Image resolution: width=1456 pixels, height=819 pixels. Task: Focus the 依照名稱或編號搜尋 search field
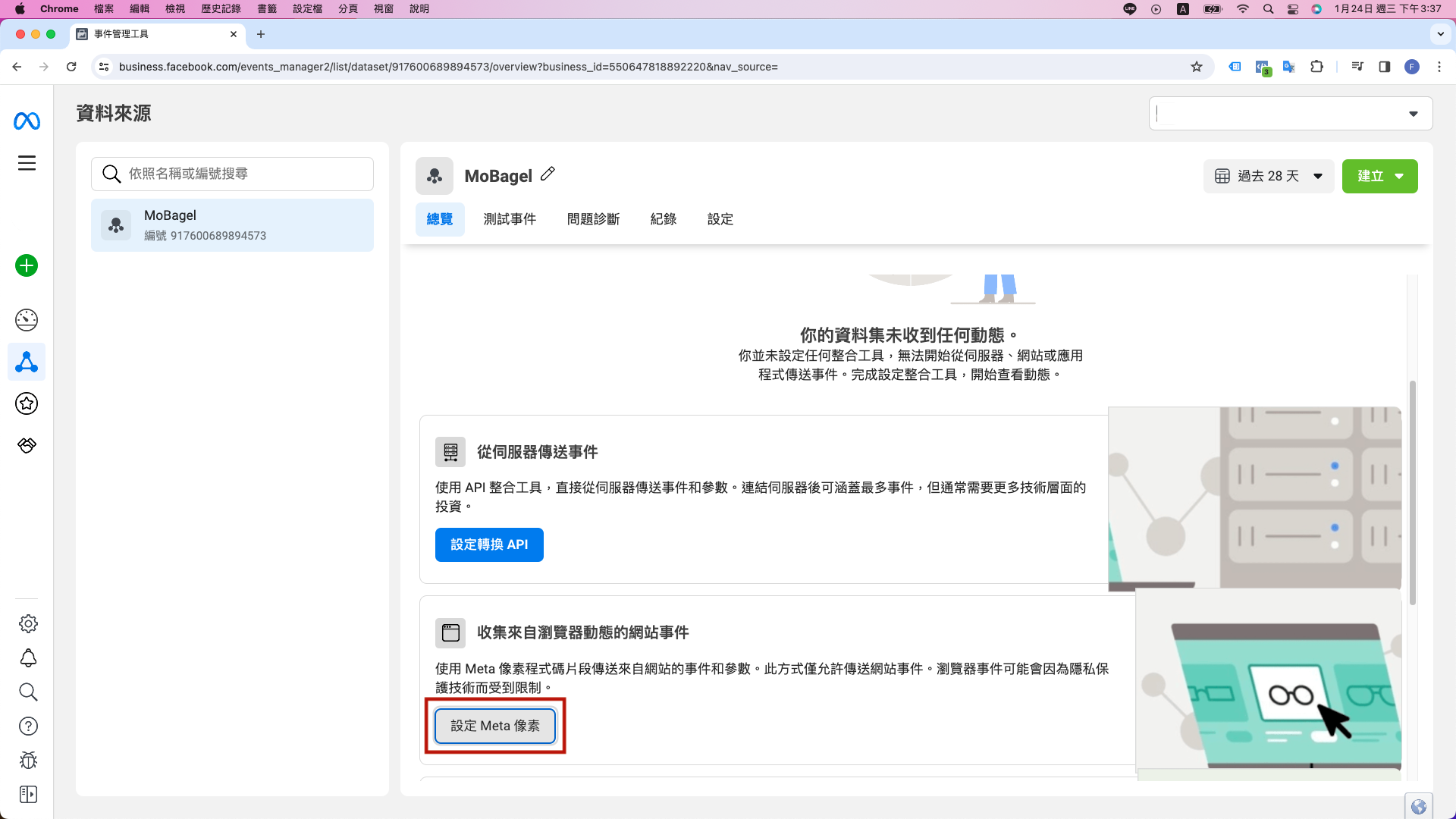click(x=232, y=174)
